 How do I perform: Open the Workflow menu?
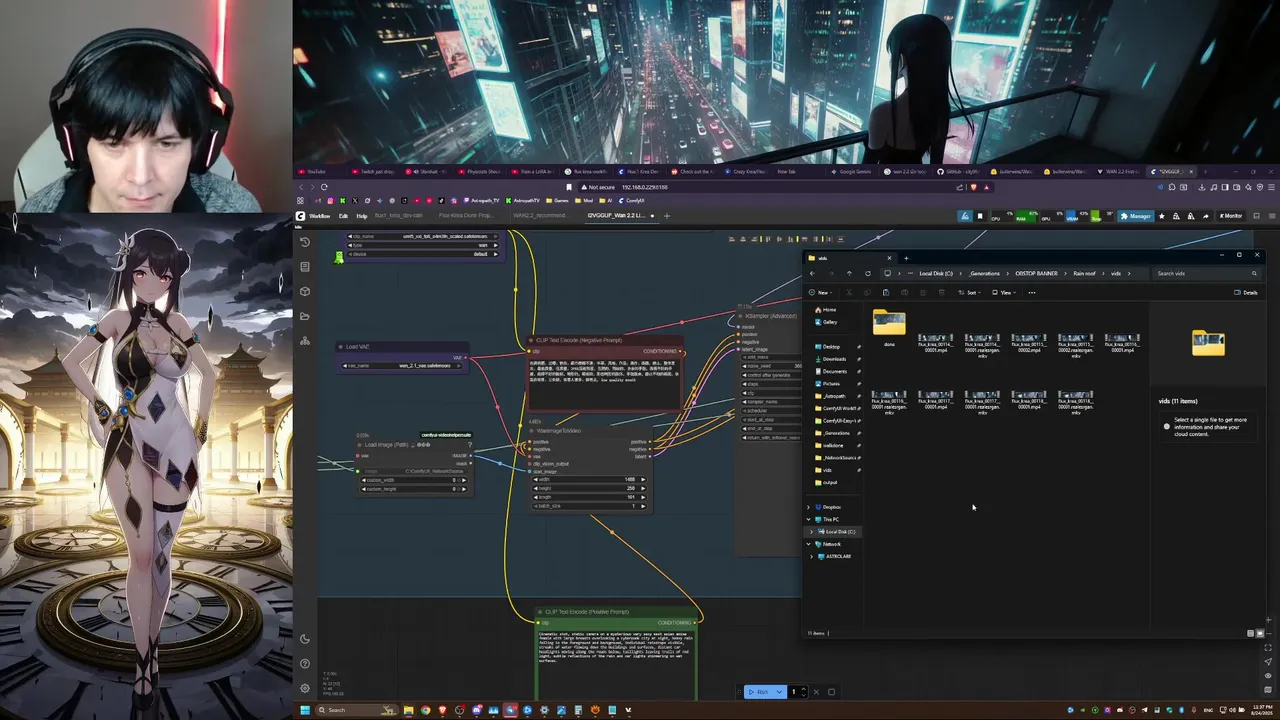coord(319,216)
